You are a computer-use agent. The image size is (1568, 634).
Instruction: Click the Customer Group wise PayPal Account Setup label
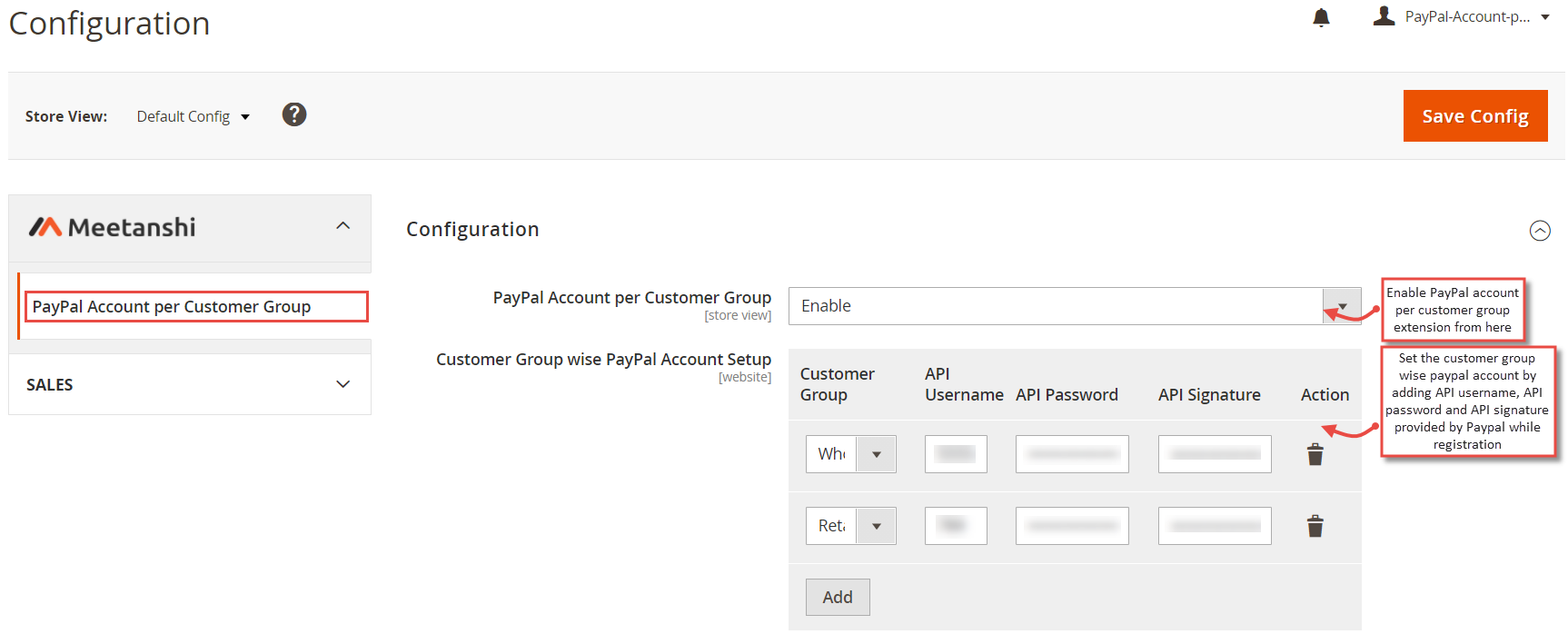[603, 360]
